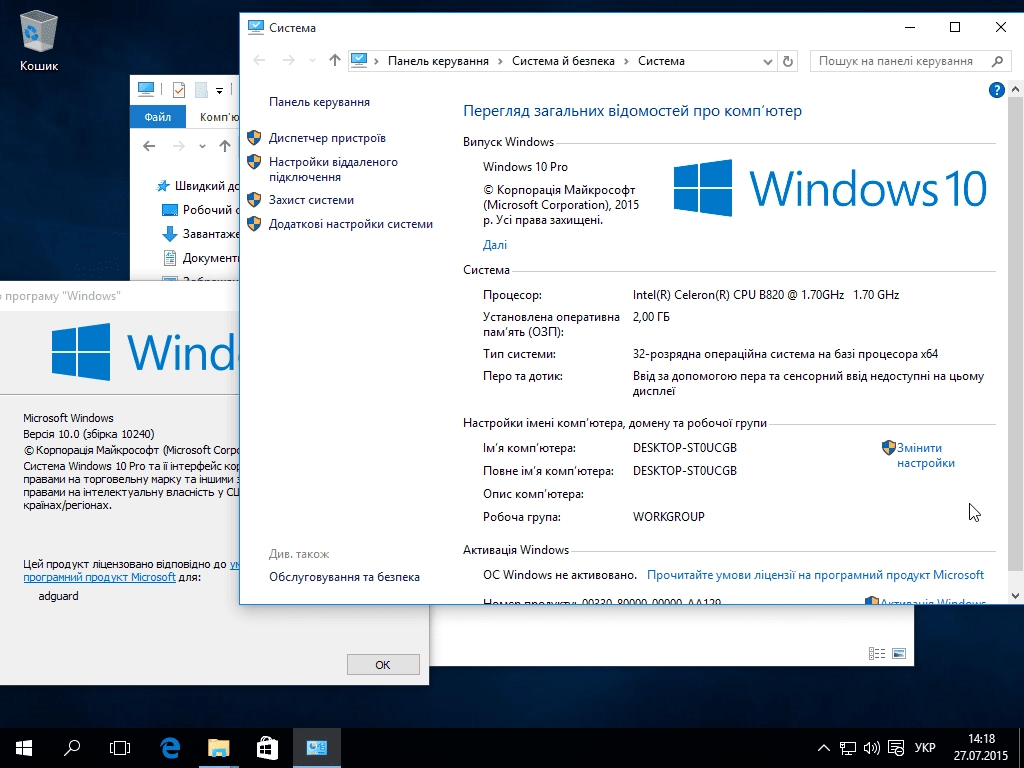Image resolution: width=1024 pixels, height=768 pixels.
Task: Click Up arrow in Explorer window
Action: [x=225, y=146]
